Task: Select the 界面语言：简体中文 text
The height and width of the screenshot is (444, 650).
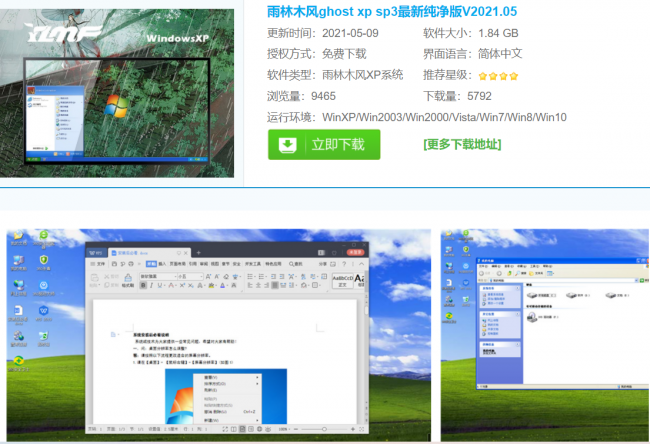Action: [x=473, y=54]
